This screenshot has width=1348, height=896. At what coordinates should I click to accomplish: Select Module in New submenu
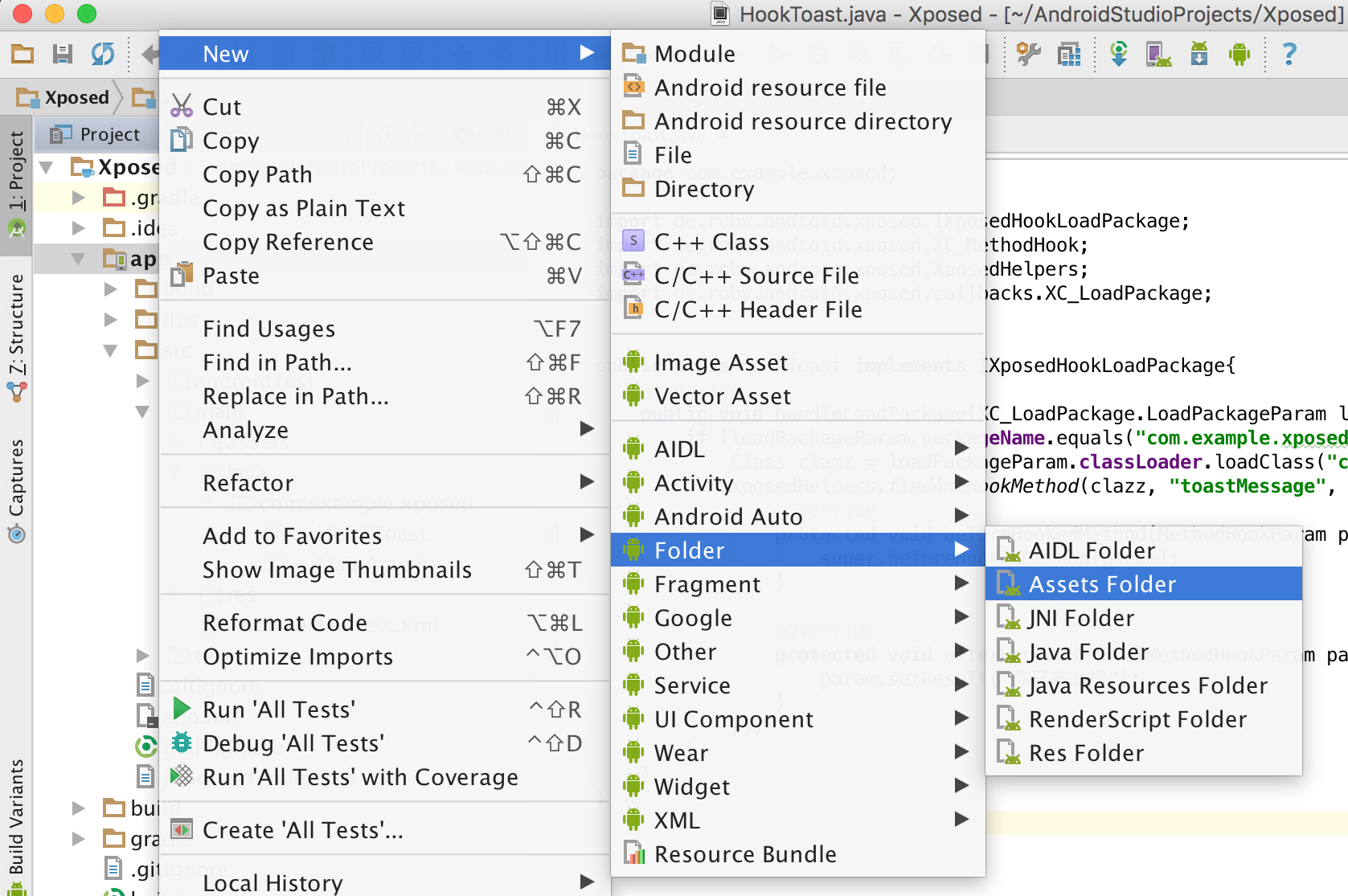798,54
